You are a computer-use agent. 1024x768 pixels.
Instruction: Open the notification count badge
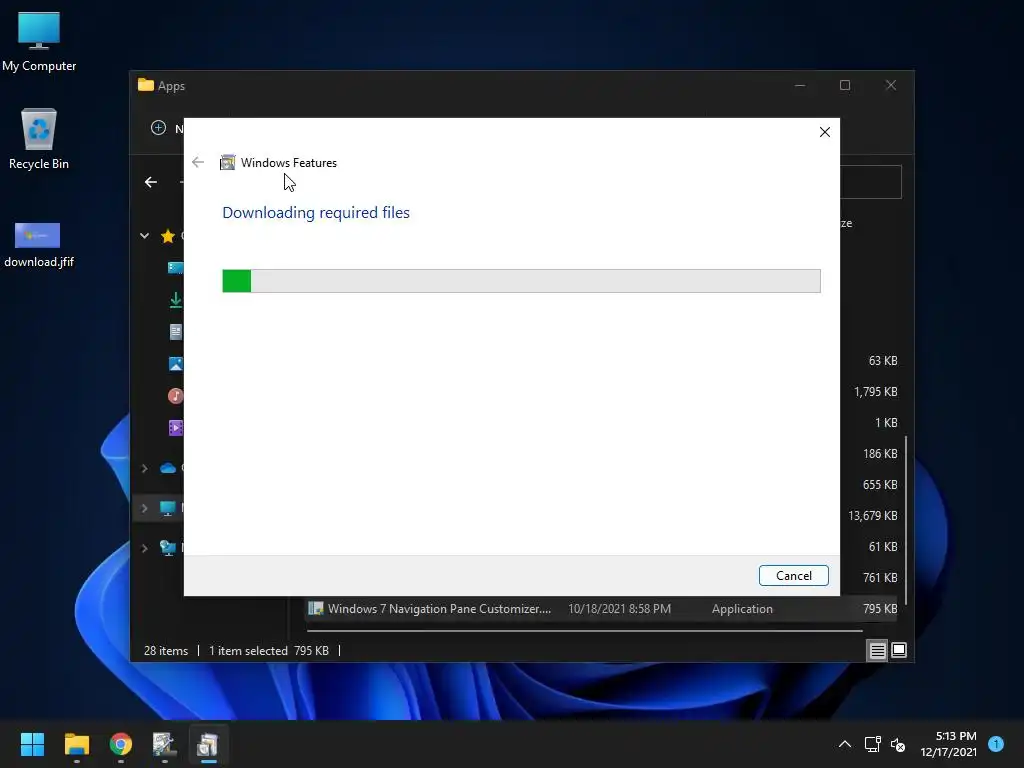996,743
